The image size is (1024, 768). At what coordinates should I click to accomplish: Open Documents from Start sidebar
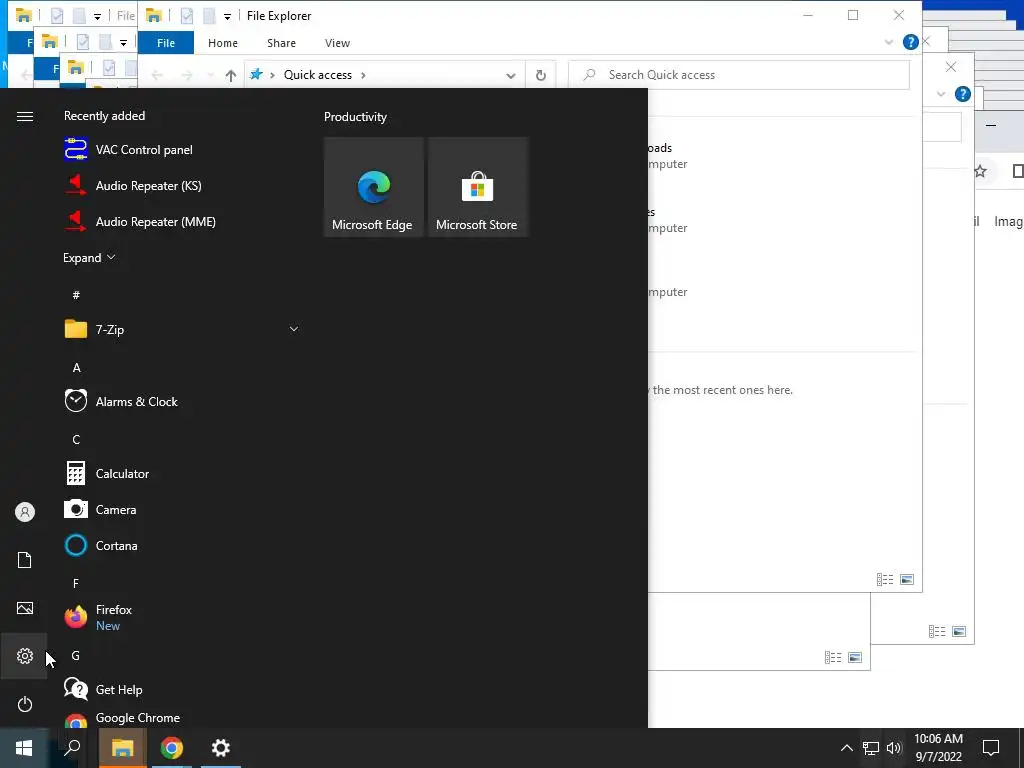point(25,560)
